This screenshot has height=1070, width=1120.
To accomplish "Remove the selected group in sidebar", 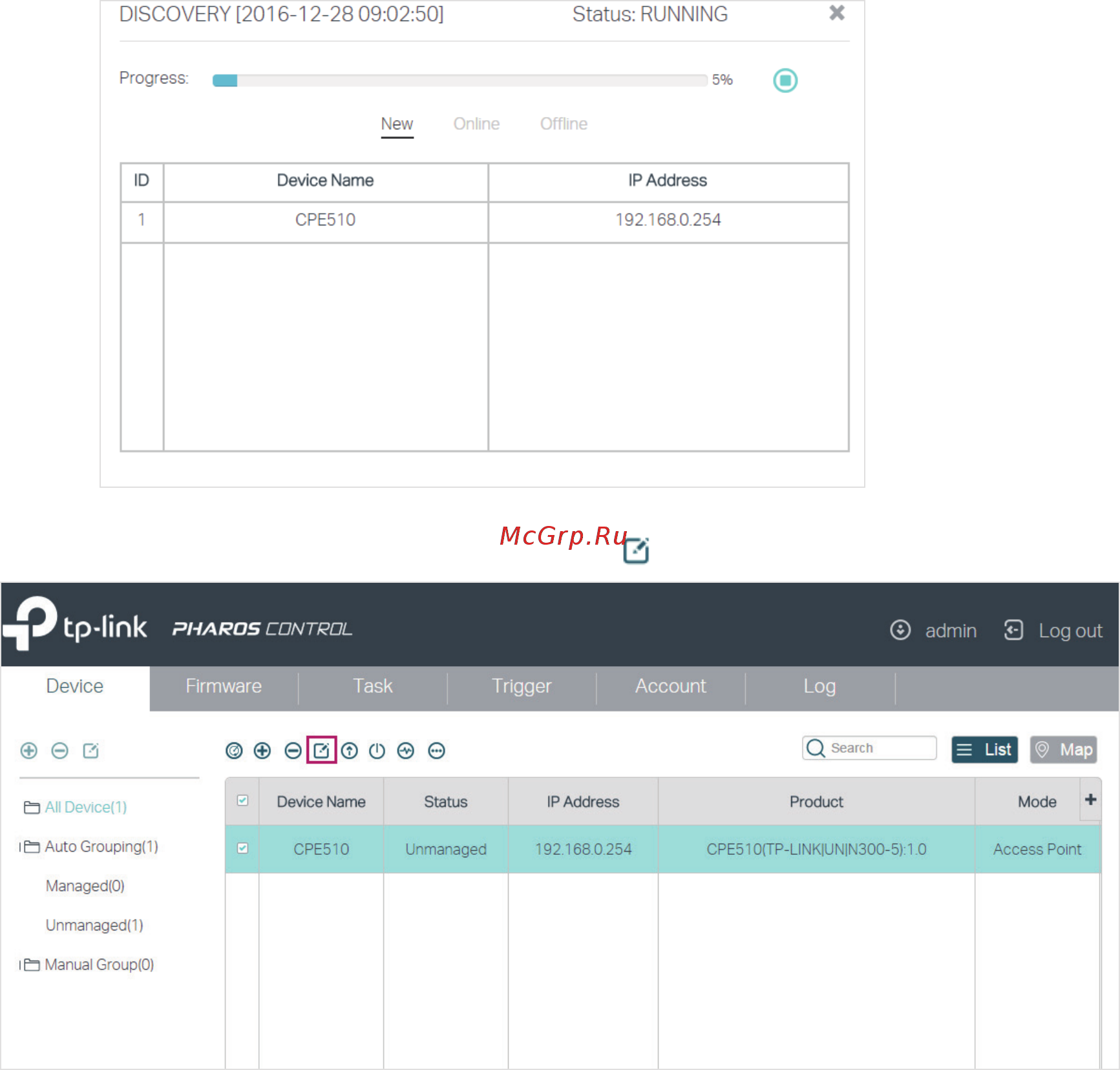I will 59,751.
